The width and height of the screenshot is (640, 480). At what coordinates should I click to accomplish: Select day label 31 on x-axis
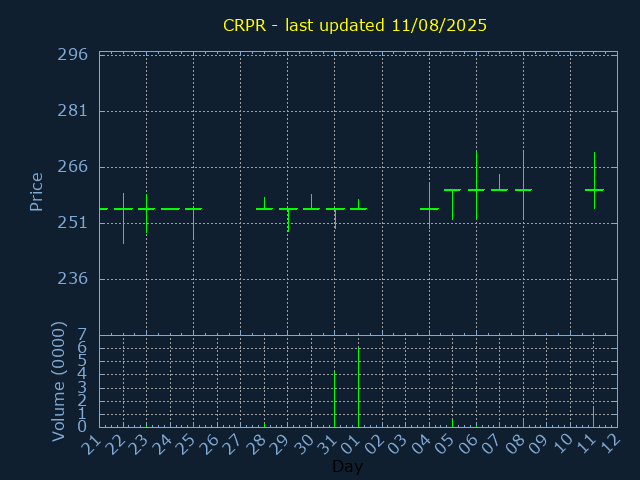326,444
